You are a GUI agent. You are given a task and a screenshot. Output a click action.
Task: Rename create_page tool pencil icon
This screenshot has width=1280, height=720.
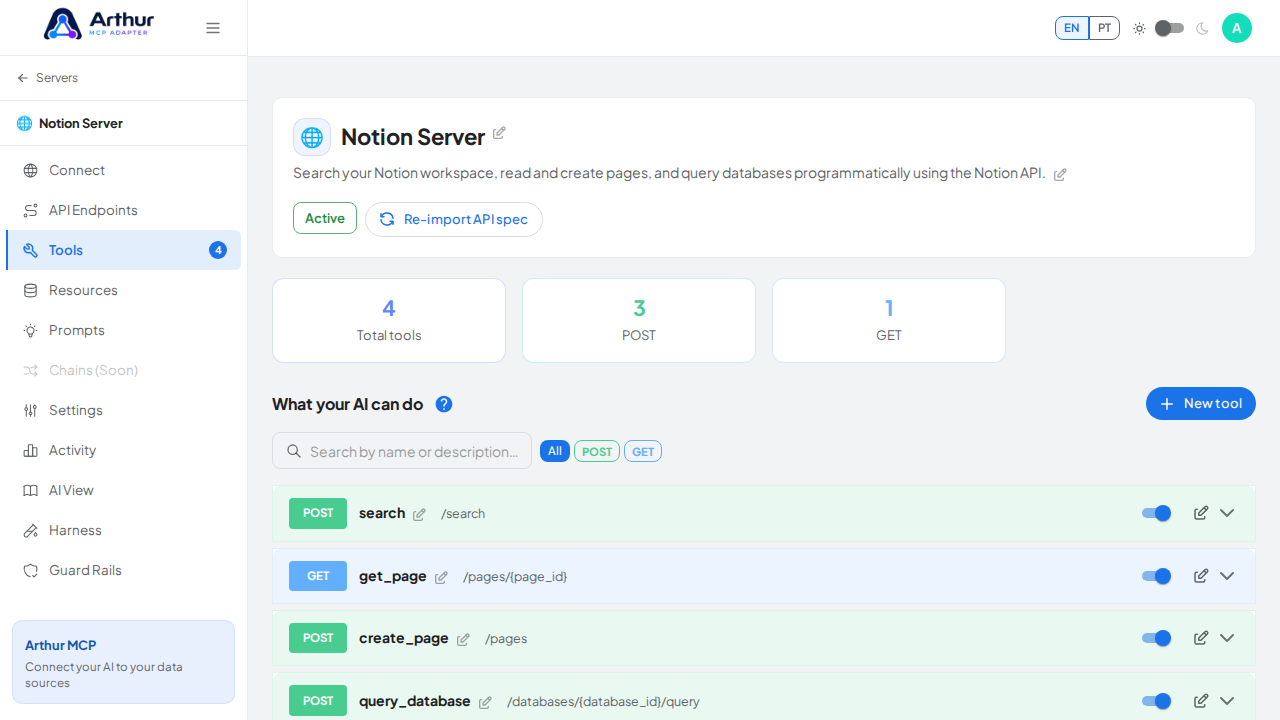463,639
